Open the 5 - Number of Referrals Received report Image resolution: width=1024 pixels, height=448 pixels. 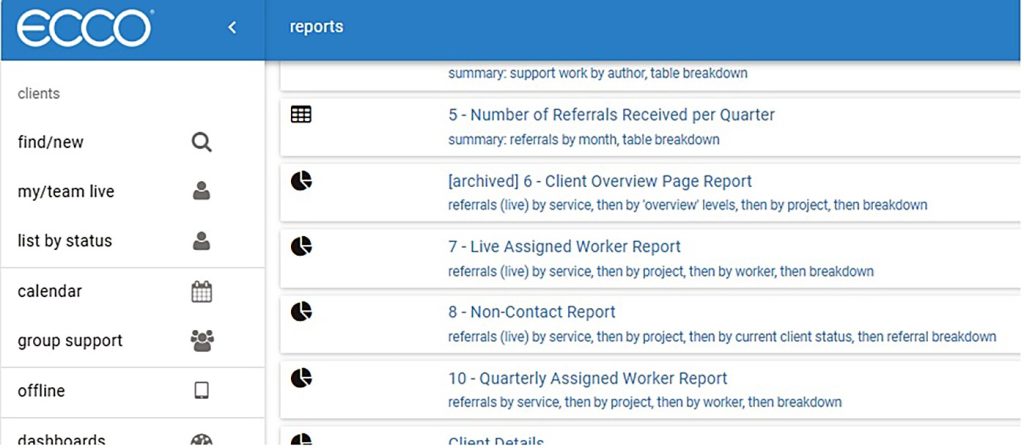(611, 115)
